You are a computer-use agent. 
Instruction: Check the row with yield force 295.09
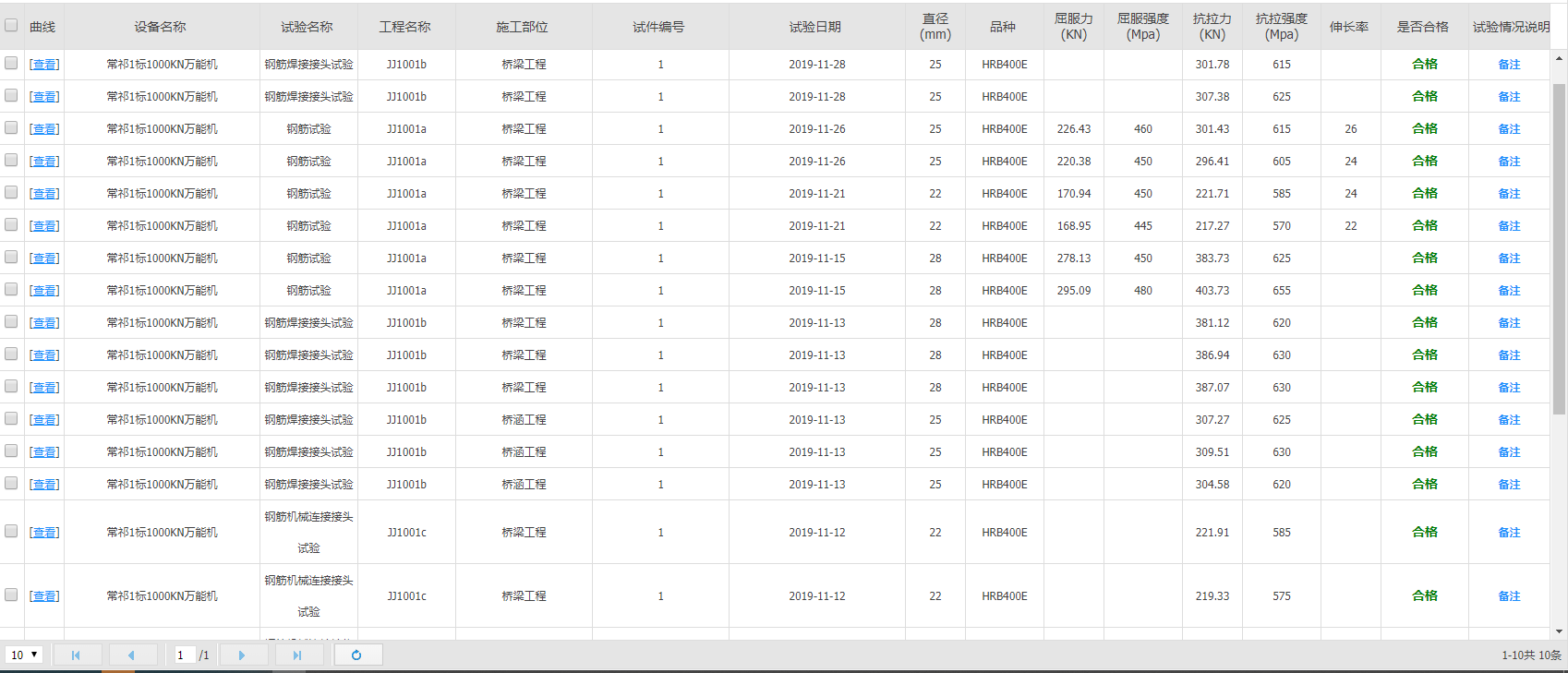tap(11, 290)
